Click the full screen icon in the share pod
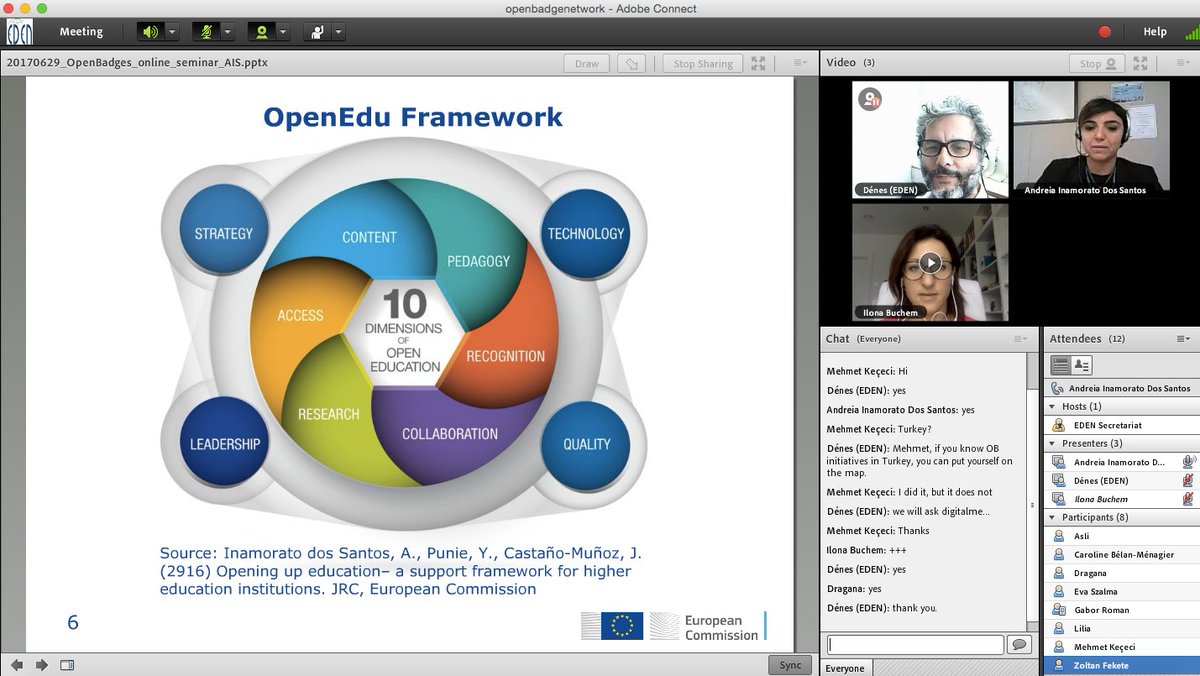 [x=757, y=62]
